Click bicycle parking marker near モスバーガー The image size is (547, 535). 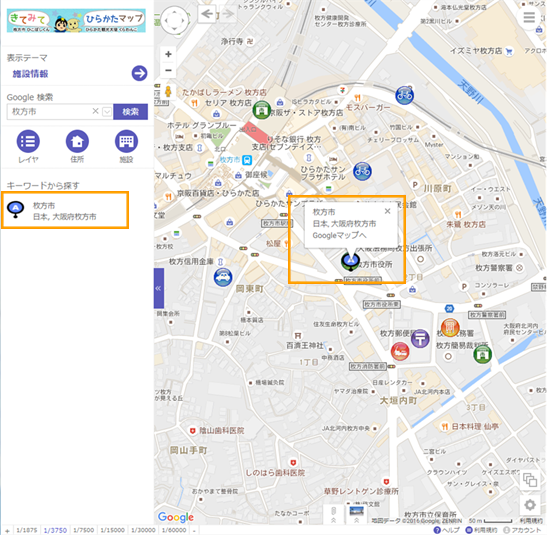(404, 95)
